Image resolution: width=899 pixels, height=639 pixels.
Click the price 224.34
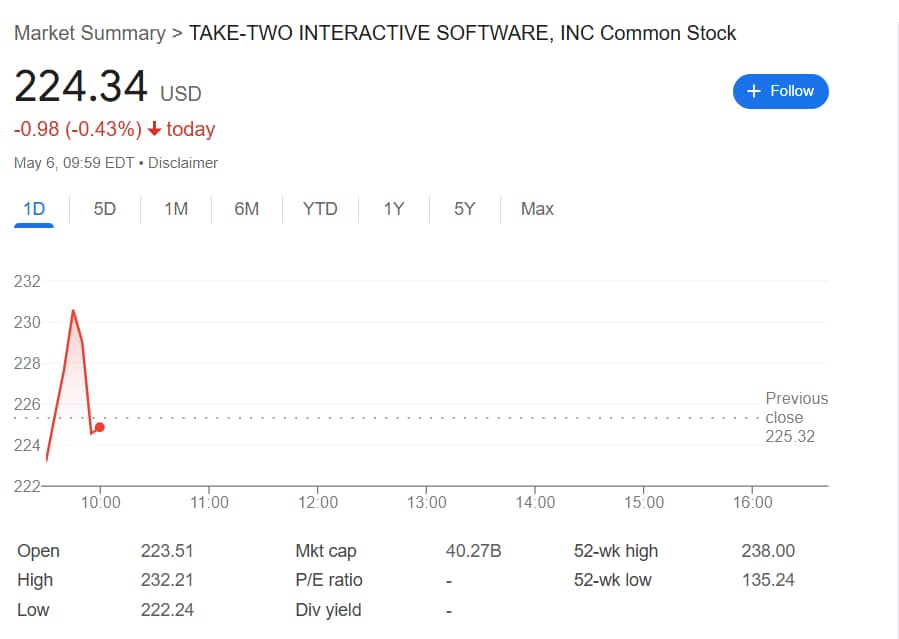pyautogui.click(x=81, y=87)
